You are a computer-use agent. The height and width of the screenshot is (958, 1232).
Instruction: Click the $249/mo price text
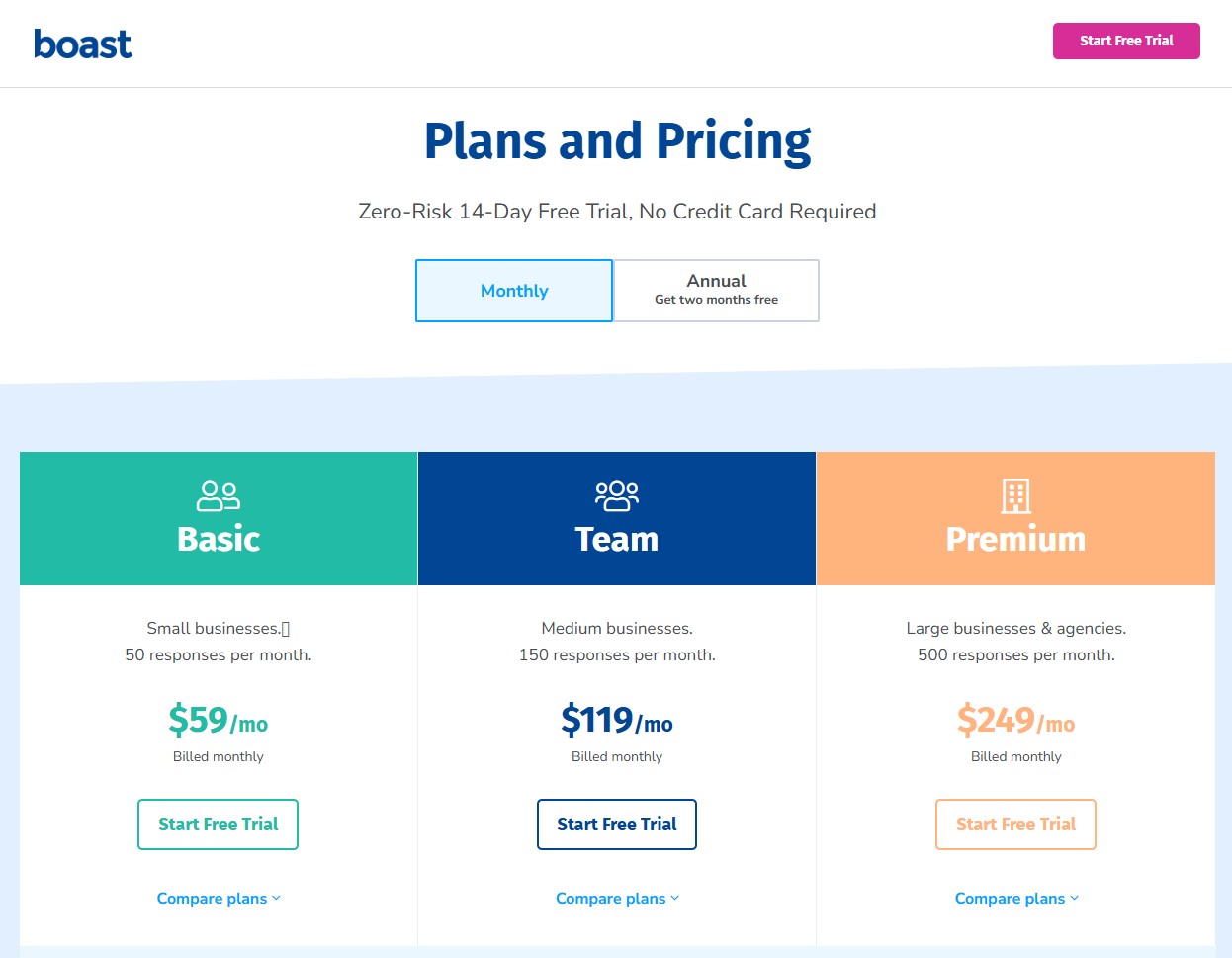(1015, 721)
